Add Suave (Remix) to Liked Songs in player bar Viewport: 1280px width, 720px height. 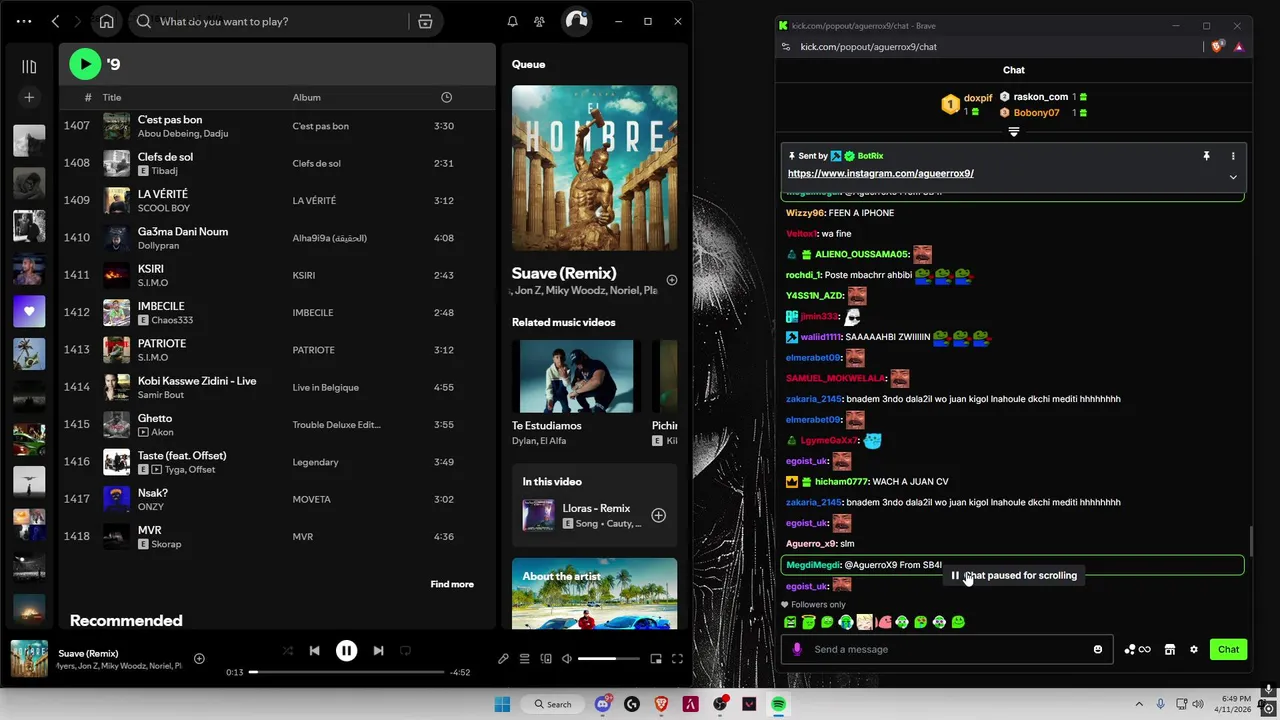click(199, 658)
